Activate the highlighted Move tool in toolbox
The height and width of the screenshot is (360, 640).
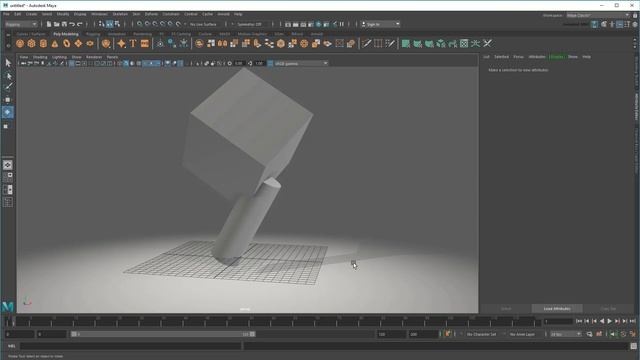click(x=8, y=112)
